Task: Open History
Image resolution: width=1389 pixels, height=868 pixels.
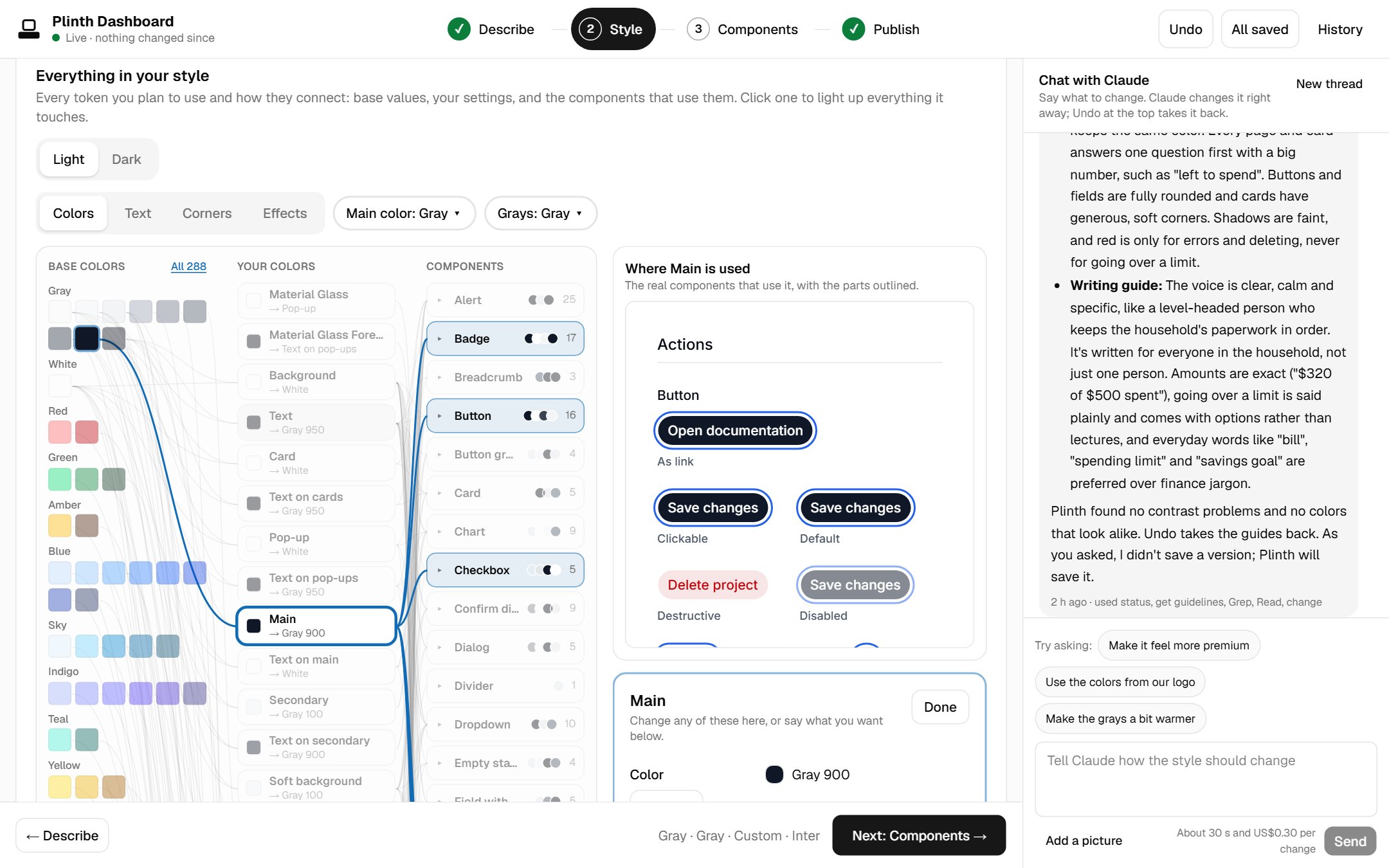Action: pos(1339,29)
